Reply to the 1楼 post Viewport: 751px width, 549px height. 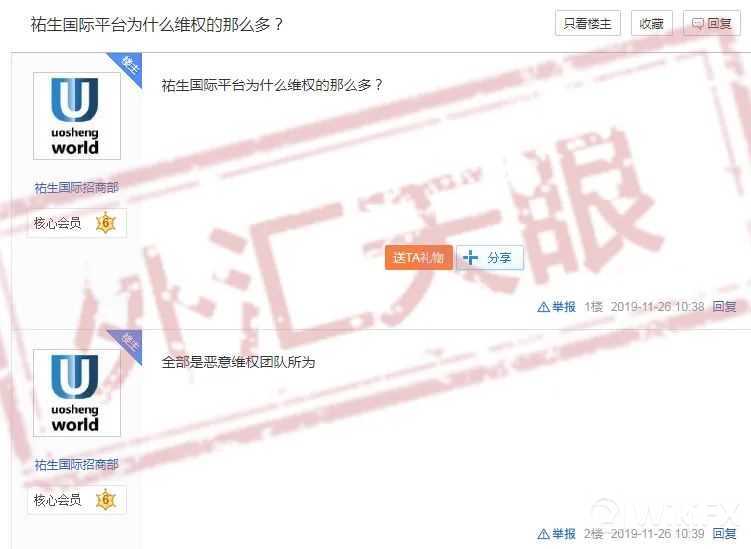724,307
